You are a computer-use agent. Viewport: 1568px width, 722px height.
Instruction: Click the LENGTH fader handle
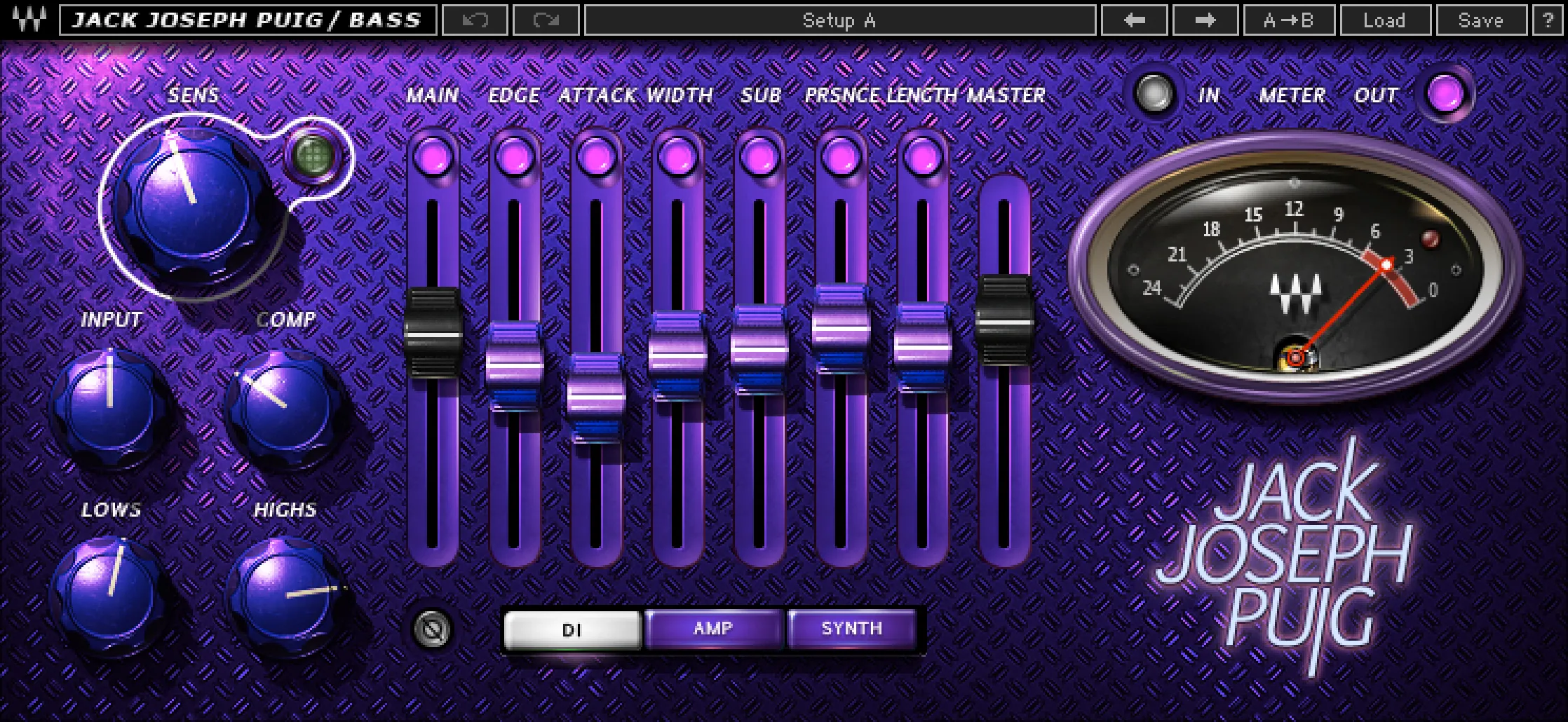pyautogui.click(x=921, y=346)
